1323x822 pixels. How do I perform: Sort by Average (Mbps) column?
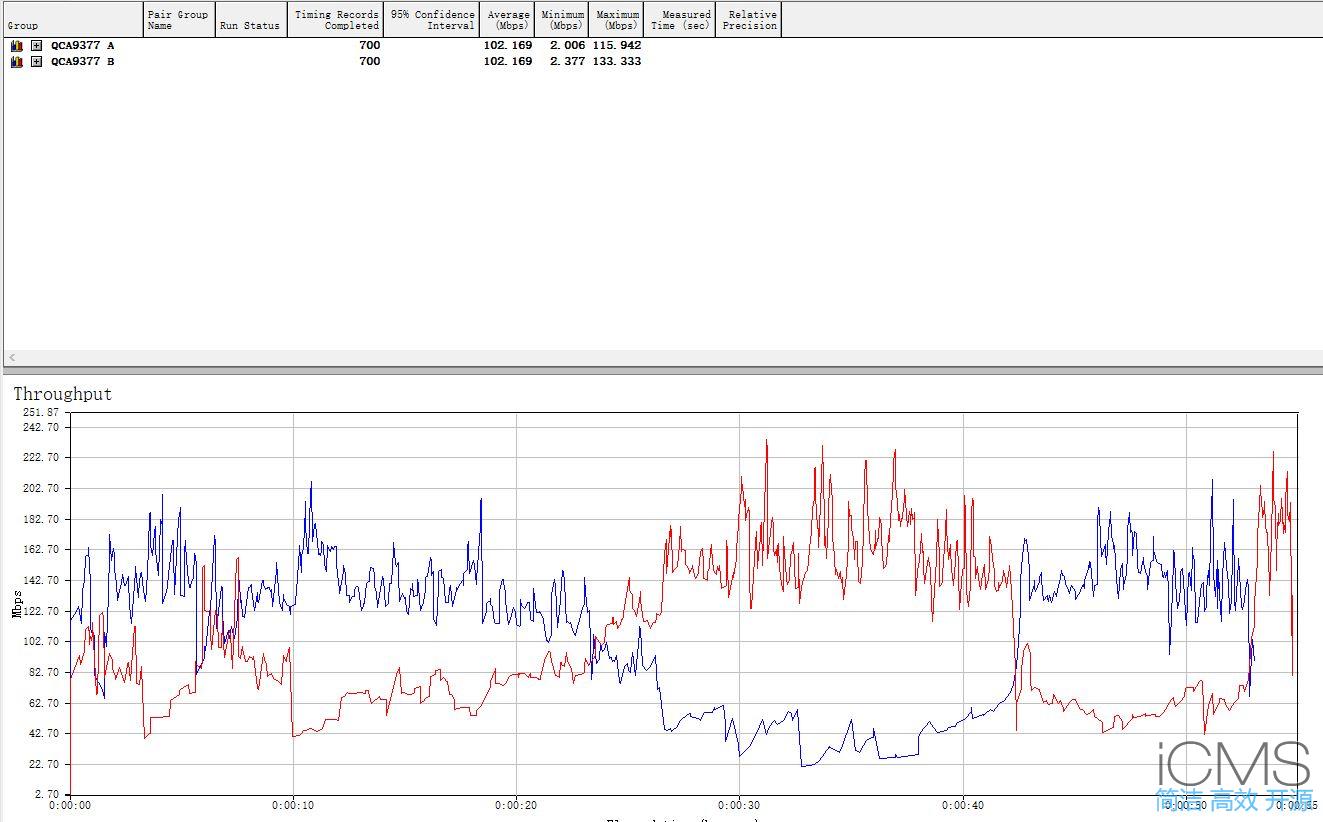(508, 20)
